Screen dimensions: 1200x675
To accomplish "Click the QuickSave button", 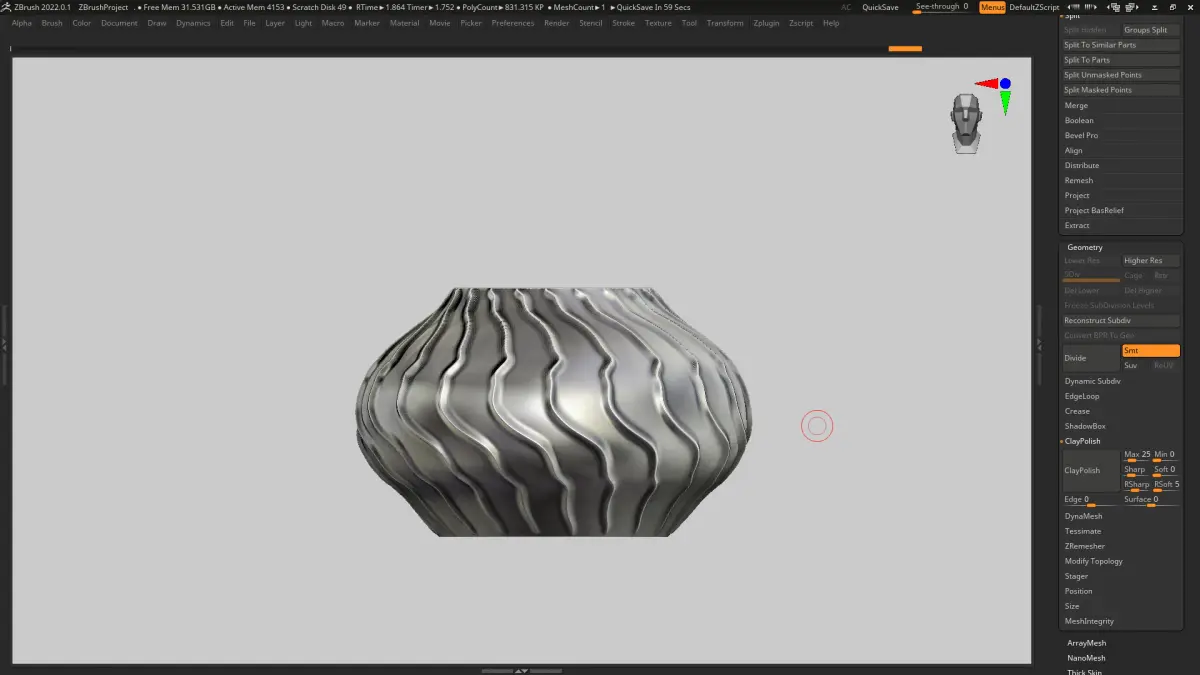I will pyautogui.click(x=880, y=7).
